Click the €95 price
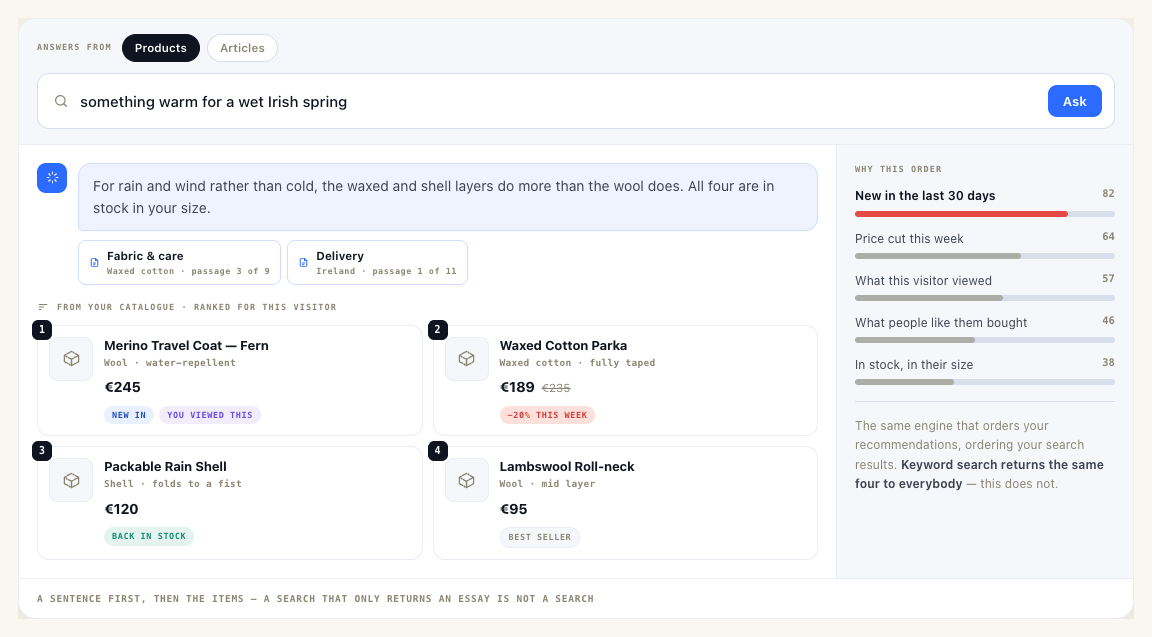 click(x=514, y=509)
